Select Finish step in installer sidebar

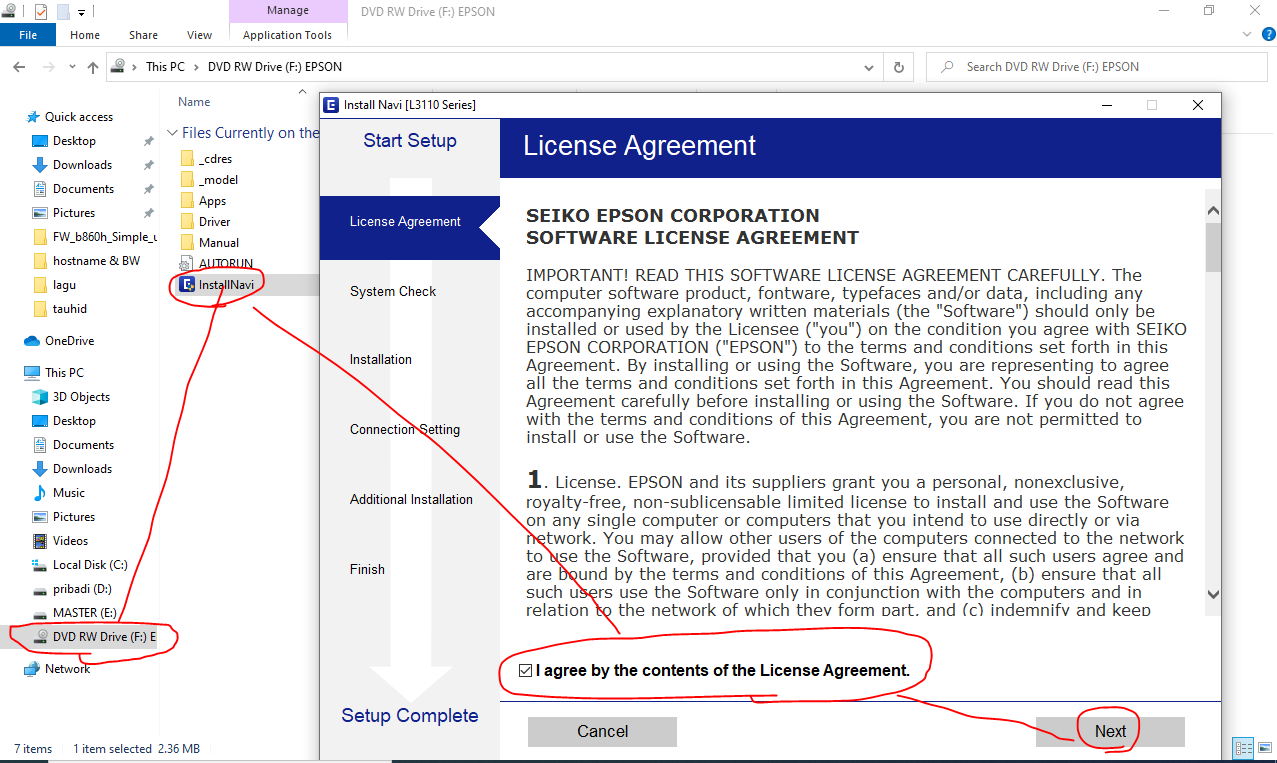[367, 570]
